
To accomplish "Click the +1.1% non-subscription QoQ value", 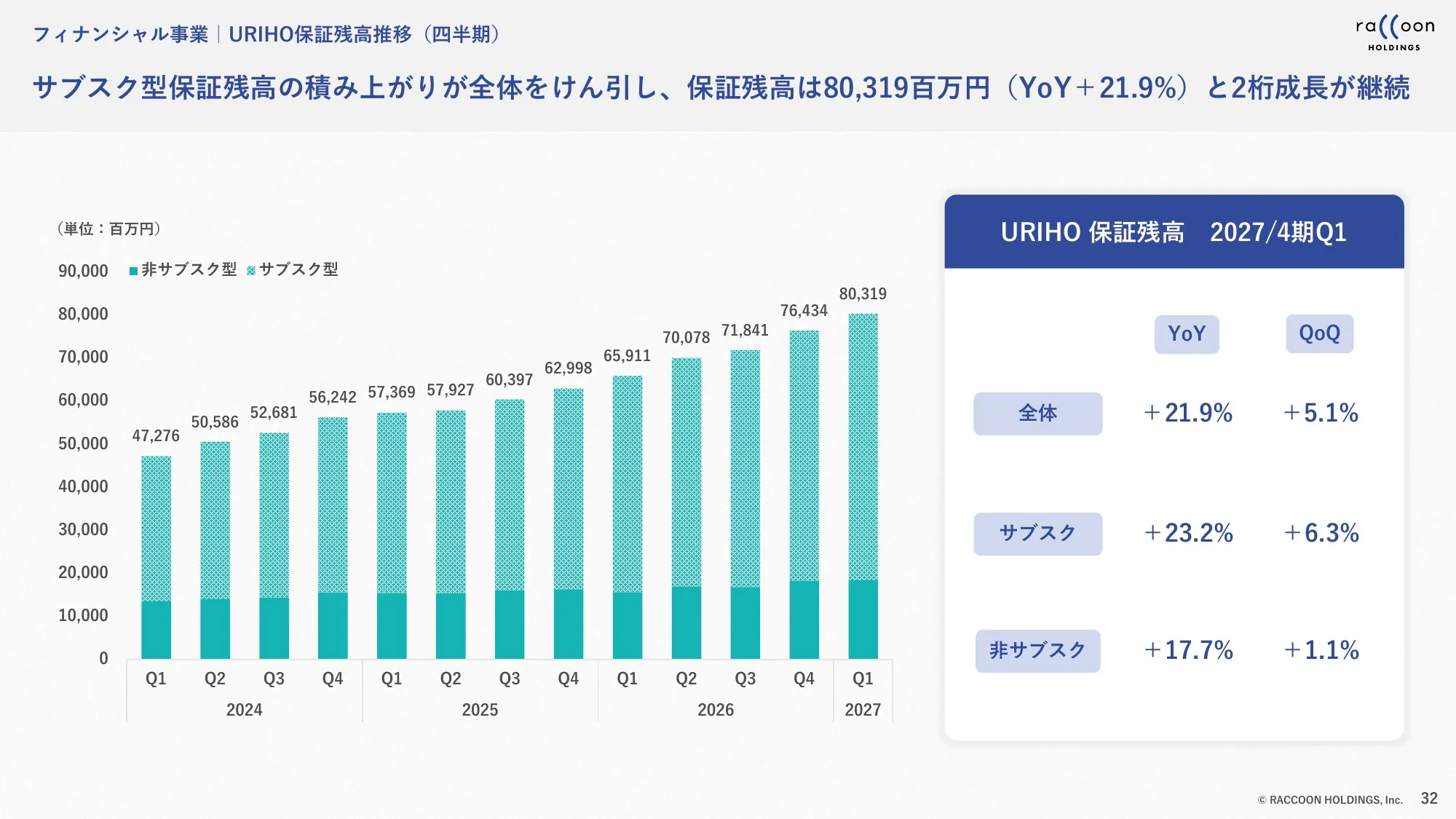I will (x=1321, y=650).
